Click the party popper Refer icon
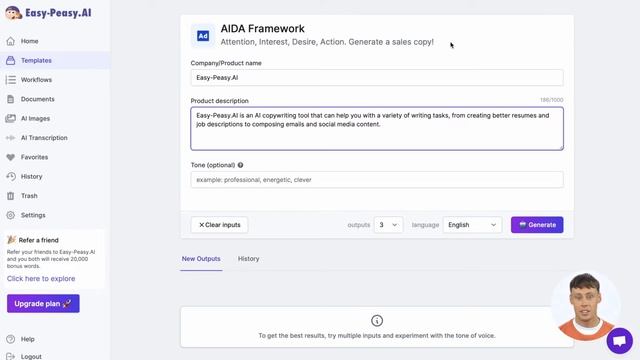The image size is (640, 360). click(x=11, y=240)
